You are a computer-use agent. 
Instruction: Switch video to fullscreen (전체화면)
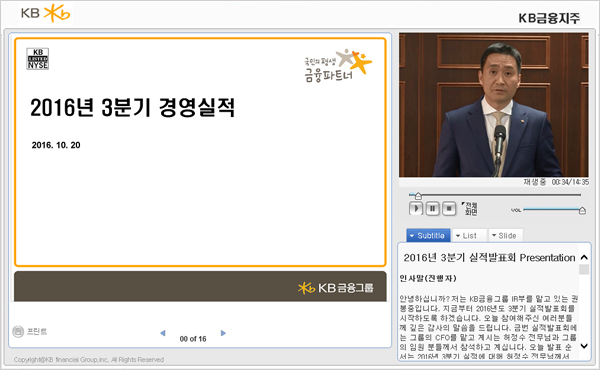point(470,209)
